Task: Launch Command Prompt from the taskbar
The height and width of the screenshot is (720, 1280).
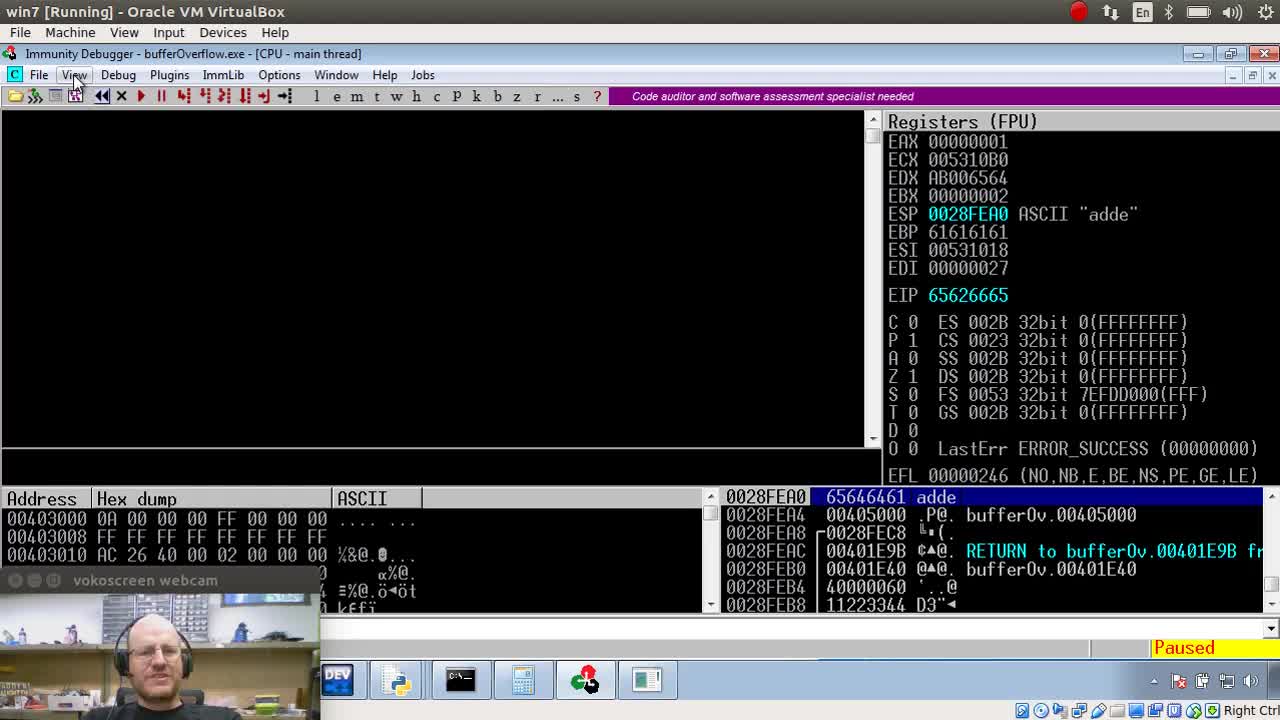Action: [459, 680]
